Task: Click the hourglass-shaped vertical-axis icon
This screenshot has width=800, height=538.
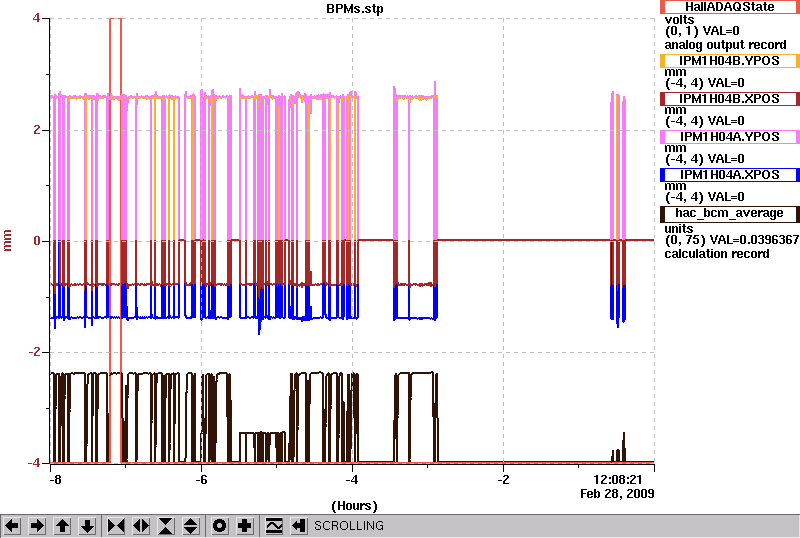Action: point(166,525)
